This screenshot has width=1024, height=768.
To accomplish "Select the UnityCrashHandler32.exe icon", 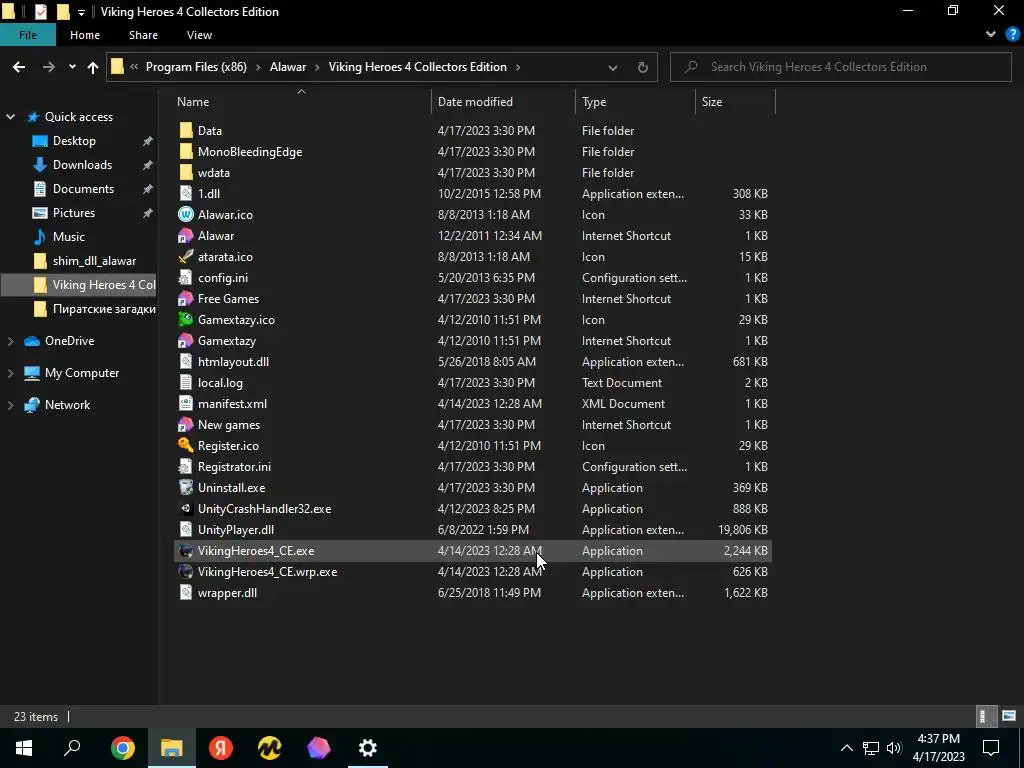I will pyautogui.click(x=186, y=509).
